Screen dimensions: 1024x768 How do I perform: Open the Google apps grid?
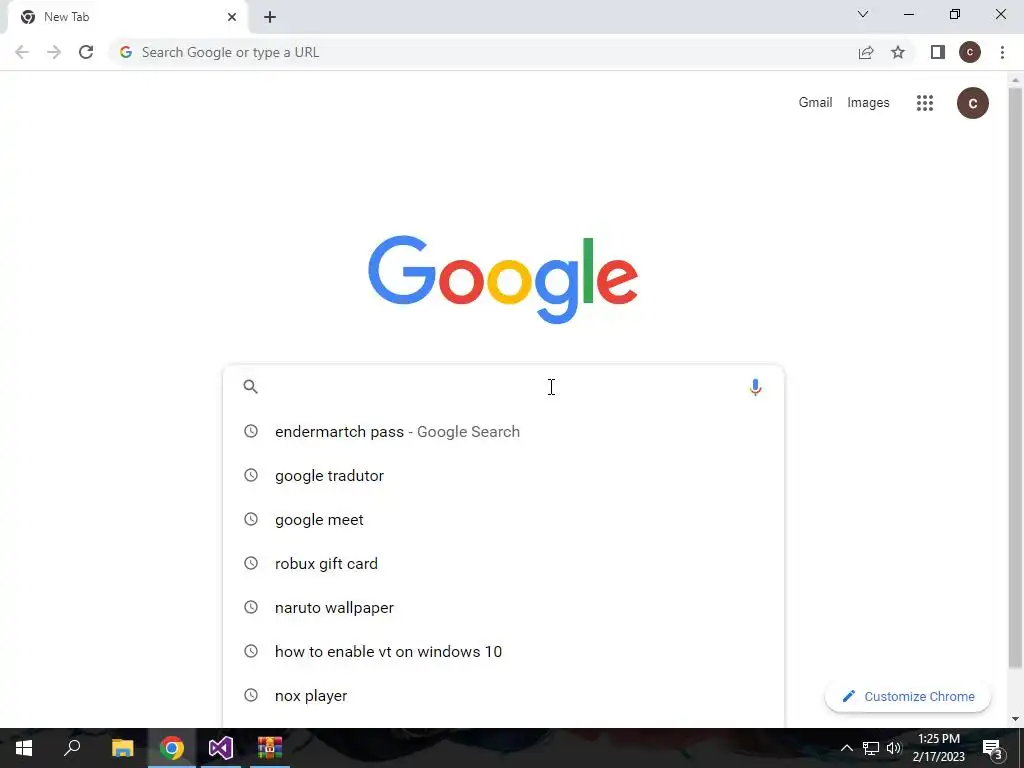pyautogui.click(x=925, y=103)
